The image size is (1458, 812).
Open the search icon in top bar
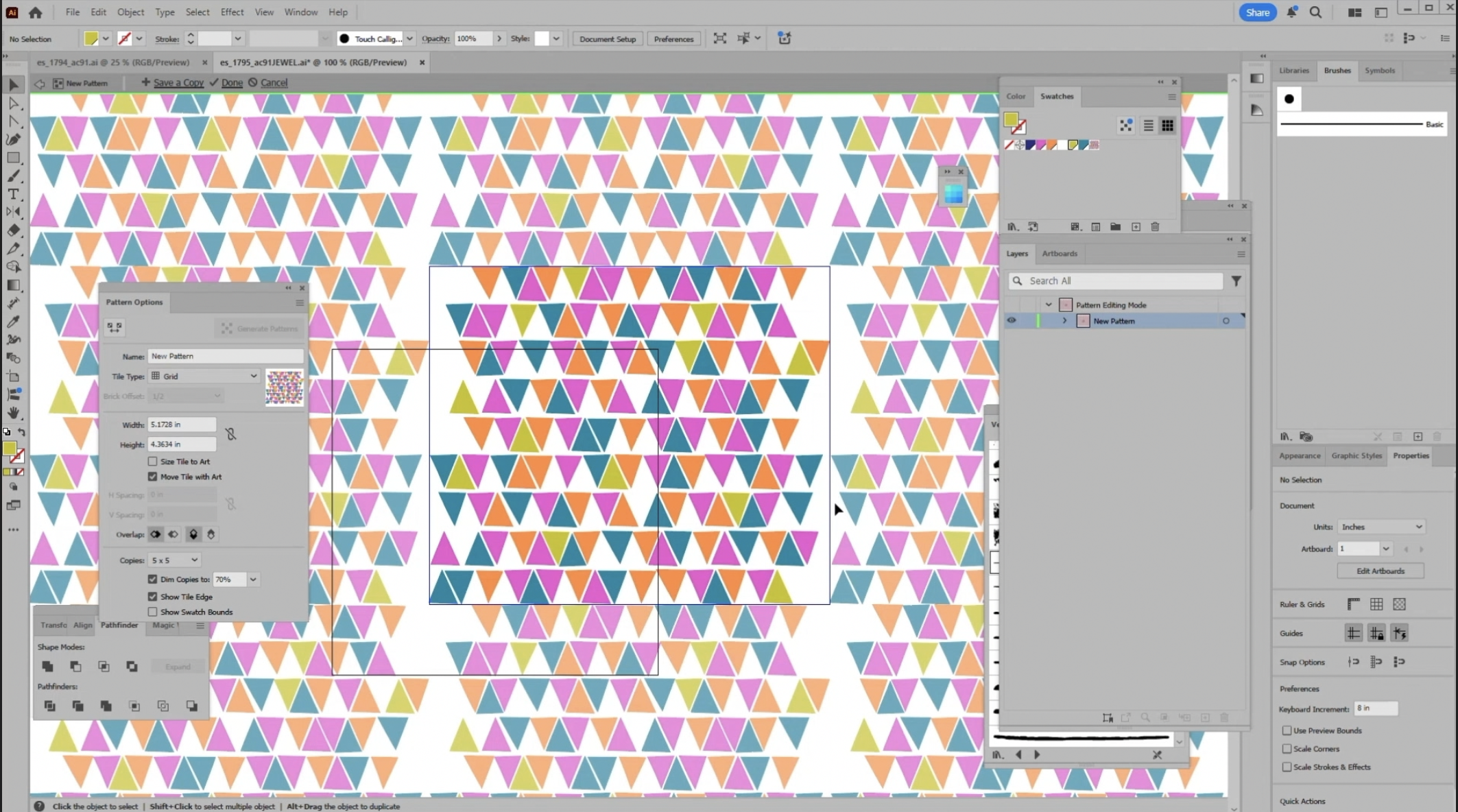pyautogui.click(x=1315, y=12)
